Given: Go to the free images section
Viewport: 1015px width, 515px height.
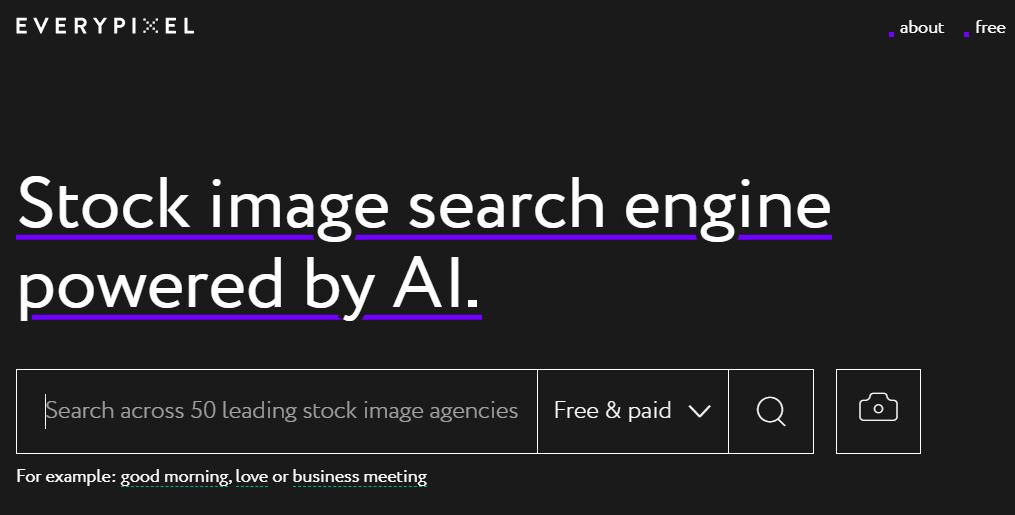Looking at the screenshot, I should tap(990, 27).
